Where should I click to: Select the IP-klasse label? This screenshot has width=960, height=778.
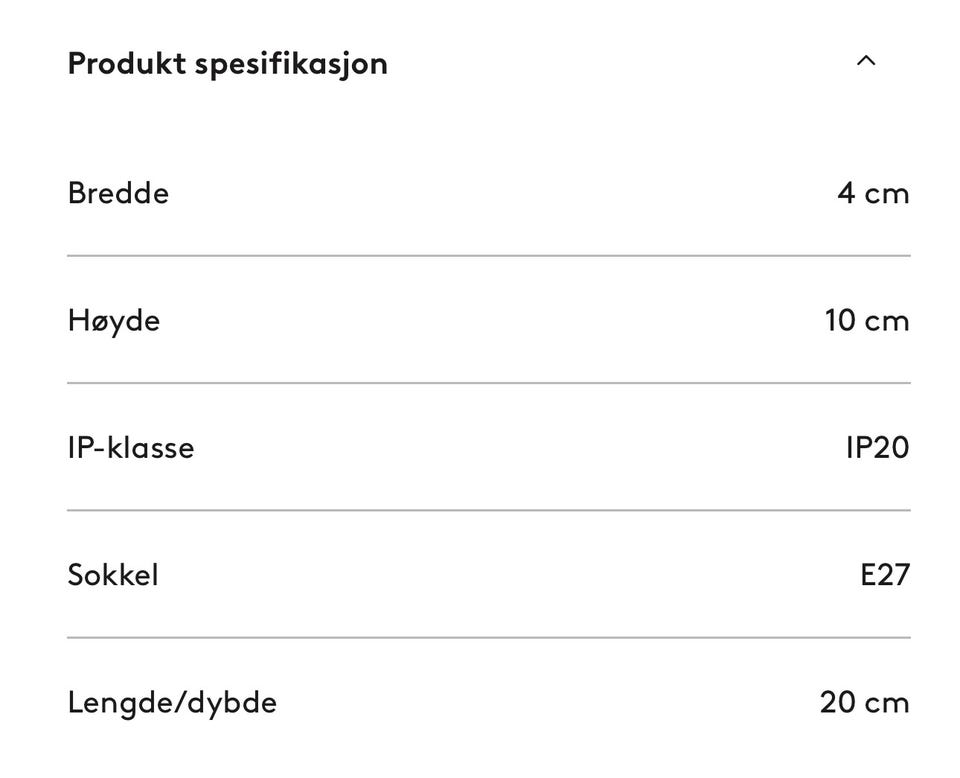click(x=131, y=447)
